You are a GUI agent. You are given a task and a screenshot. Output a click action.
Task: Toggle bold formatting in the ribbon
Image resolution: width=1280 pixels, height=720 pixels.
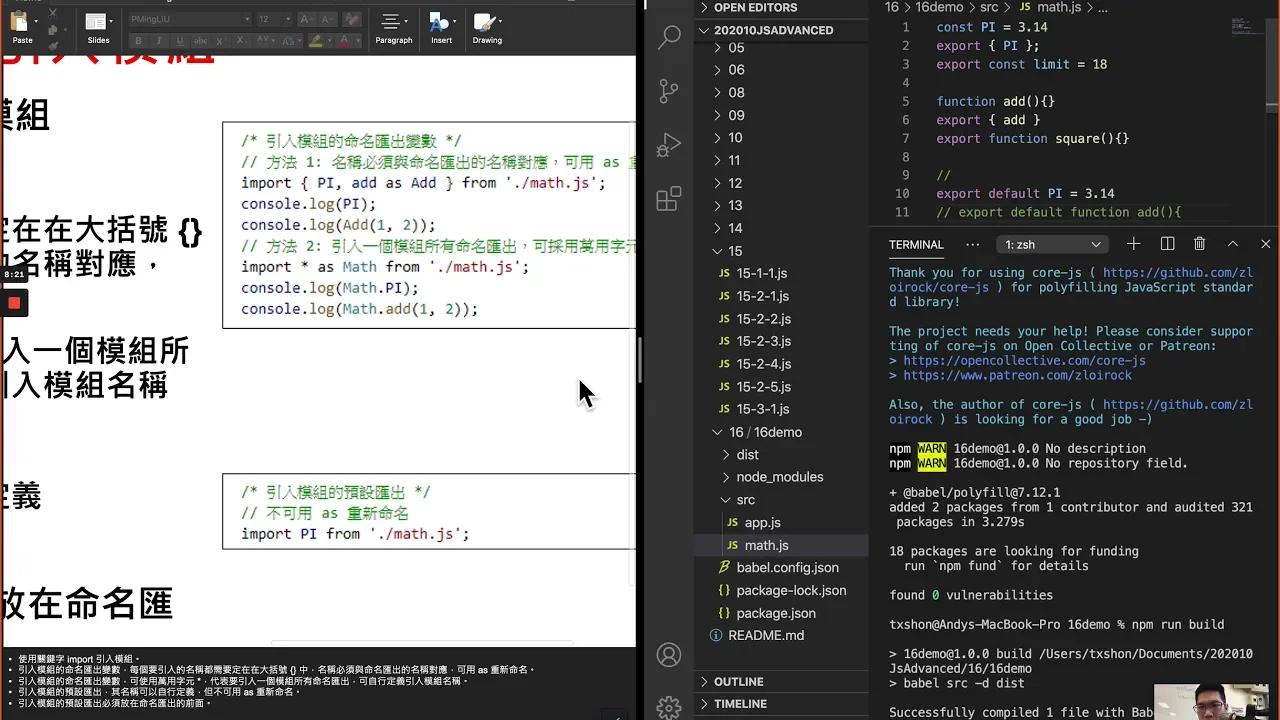click(138, 42)
